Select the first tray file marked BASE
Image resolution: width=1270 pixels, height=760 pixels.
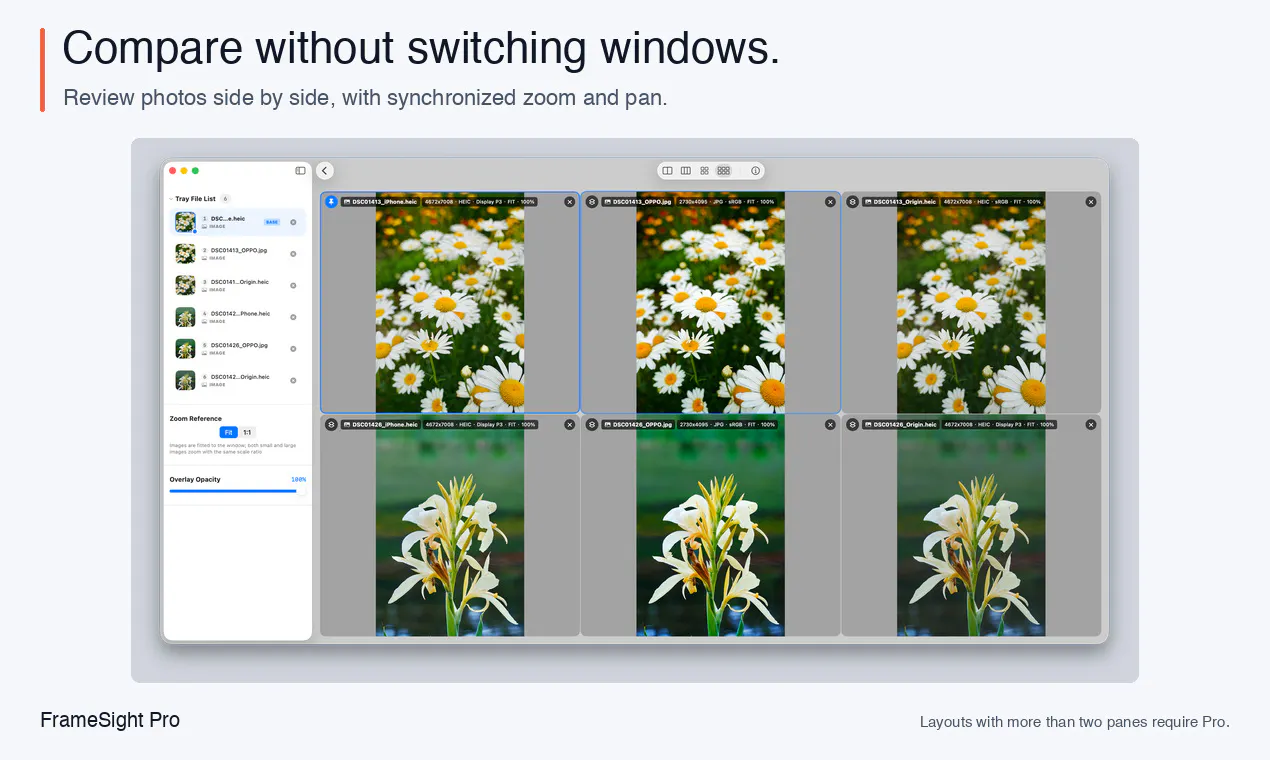tap(237, 222)
